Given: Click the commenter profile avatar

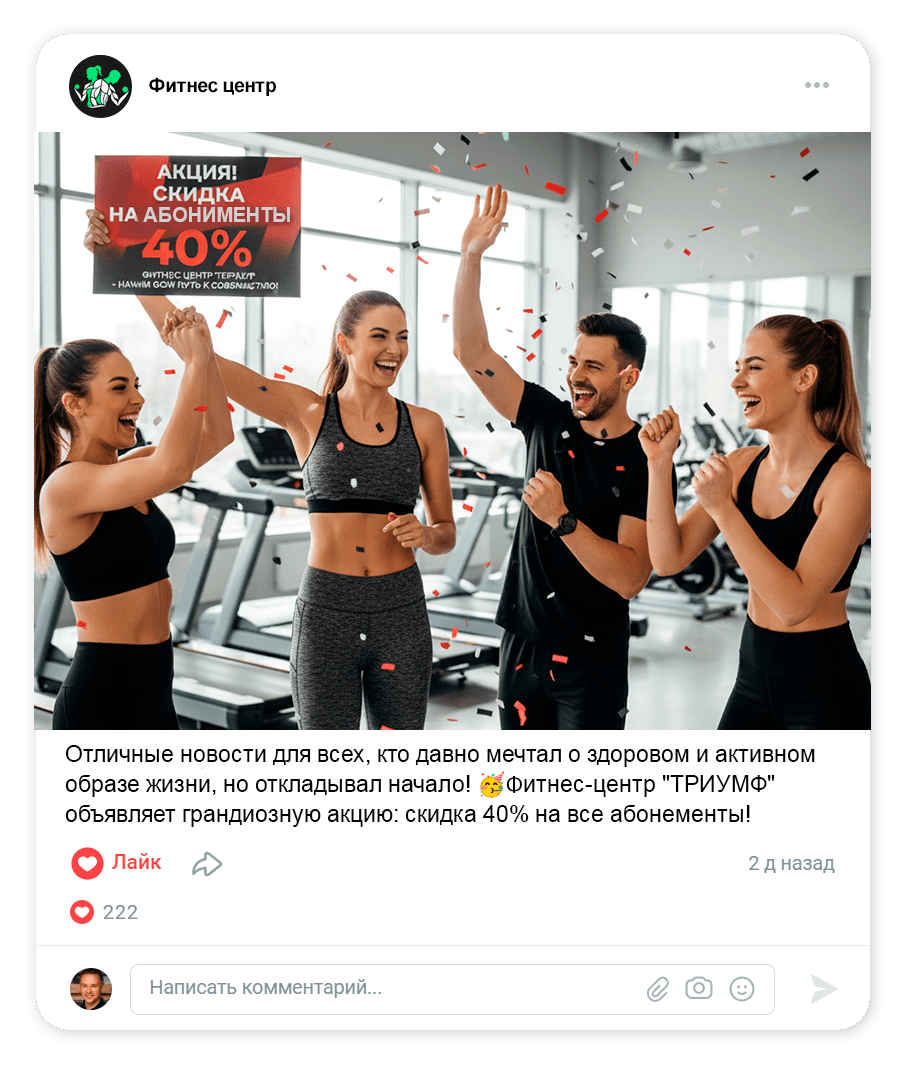Looking at the screenshot, I should (x=91, y=989).
